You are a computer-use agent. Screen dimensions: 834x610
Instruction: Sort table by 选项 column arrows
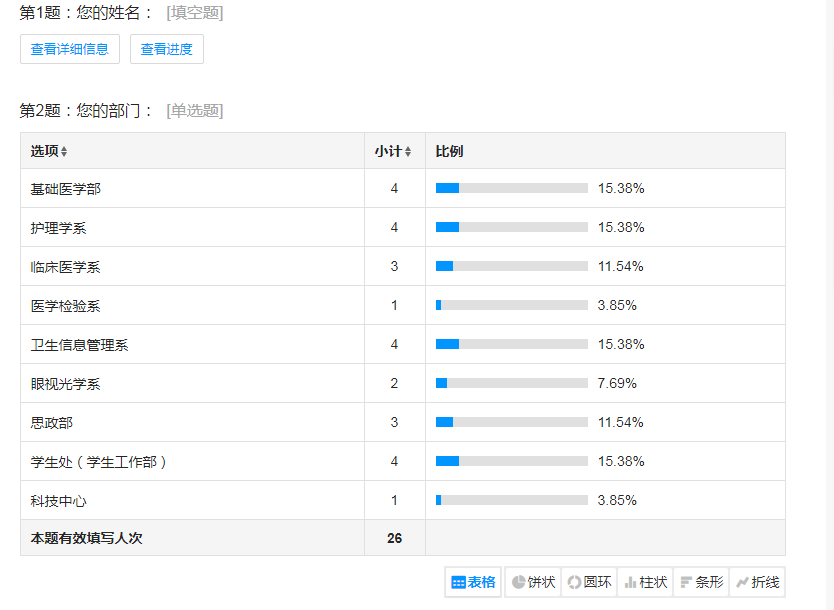64,152
